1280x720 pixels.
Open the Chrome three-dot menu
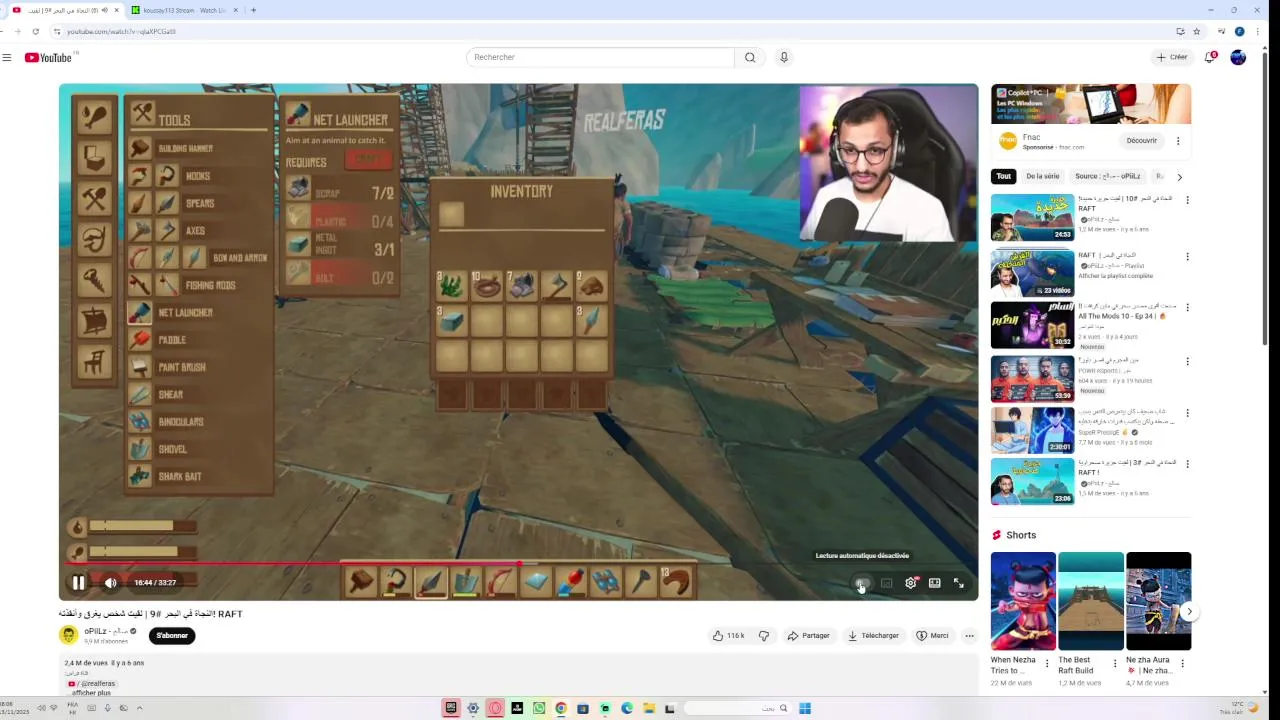1257,31
